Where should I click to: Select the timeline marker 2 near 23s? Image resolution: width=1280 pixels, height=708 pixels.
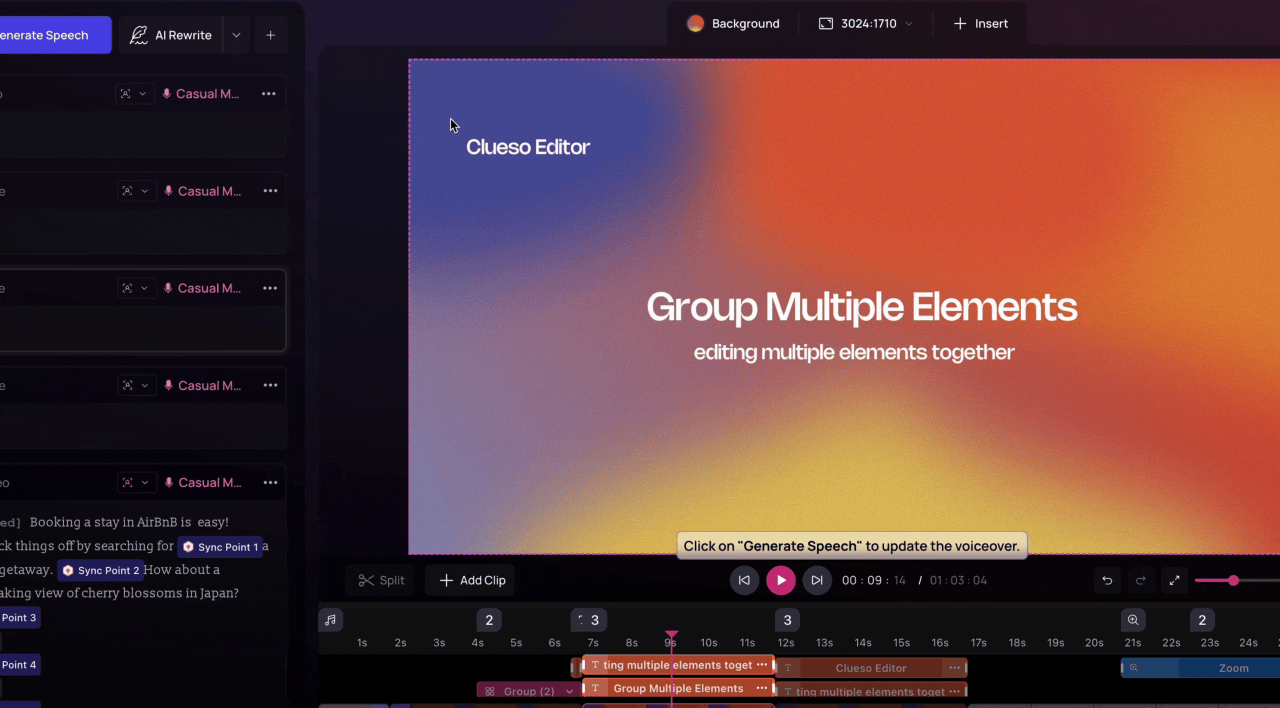pyautogui.click(x=1202, y=620)
